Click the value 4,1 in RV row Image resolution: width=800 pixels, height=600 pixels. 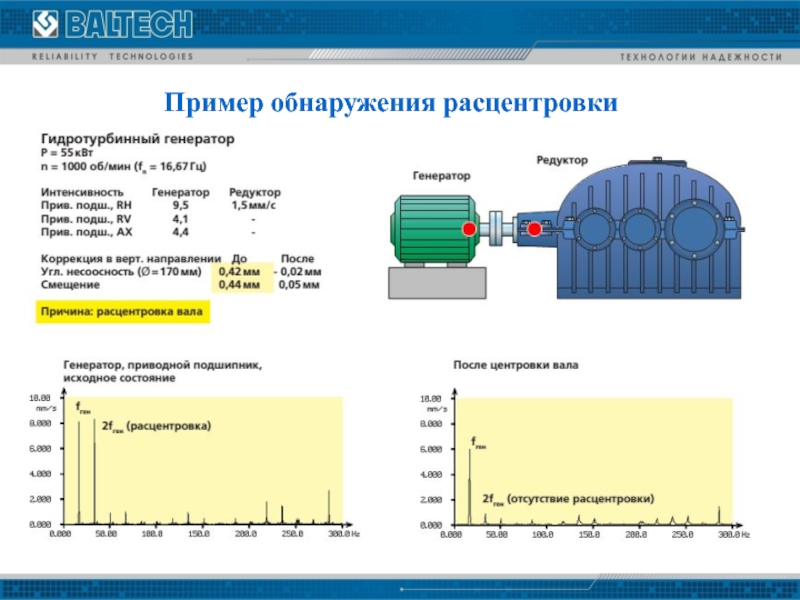180,219
